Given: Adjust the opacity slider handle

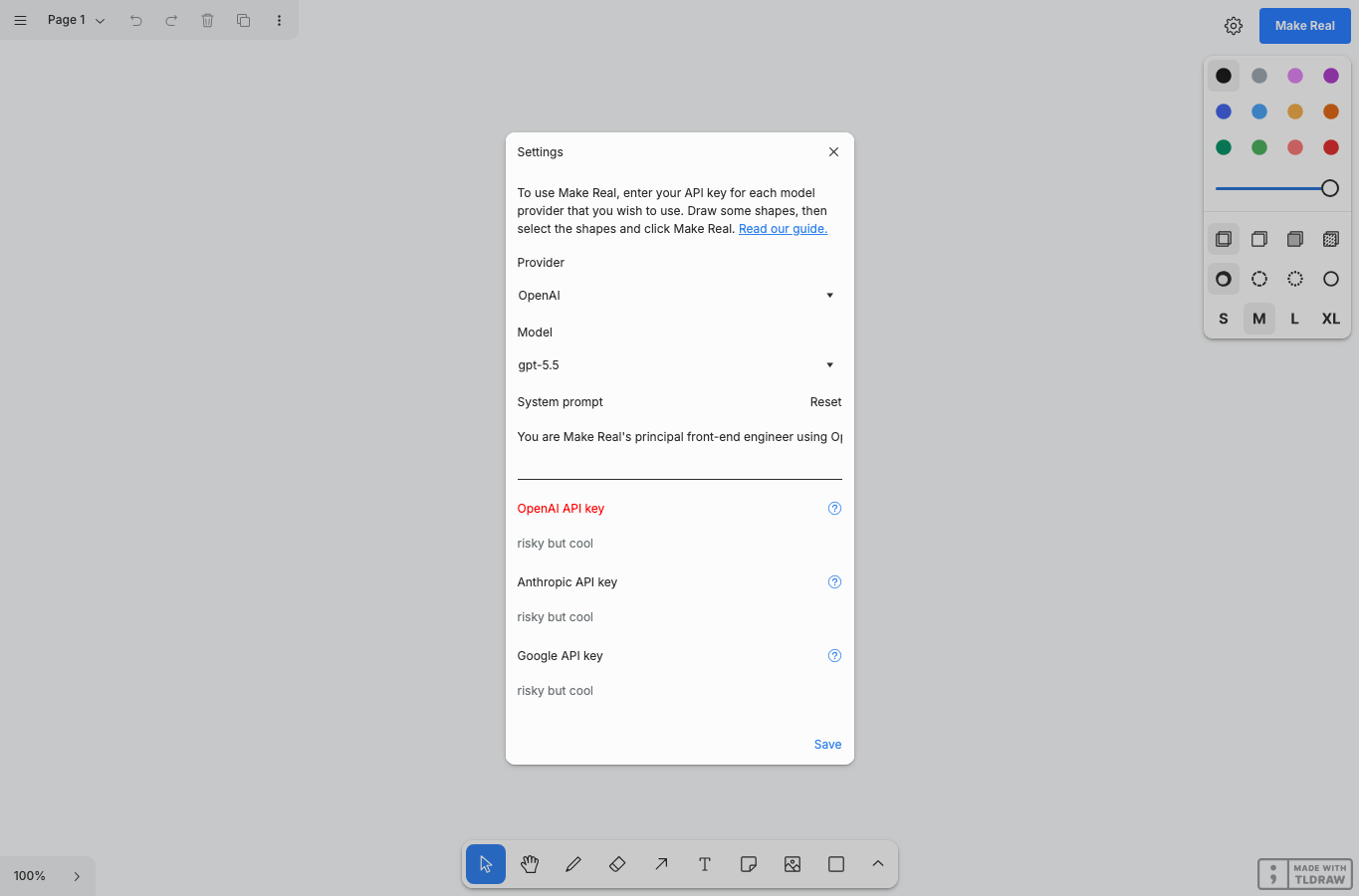Looking at the screenshot, I should [x=1330, y=188].
